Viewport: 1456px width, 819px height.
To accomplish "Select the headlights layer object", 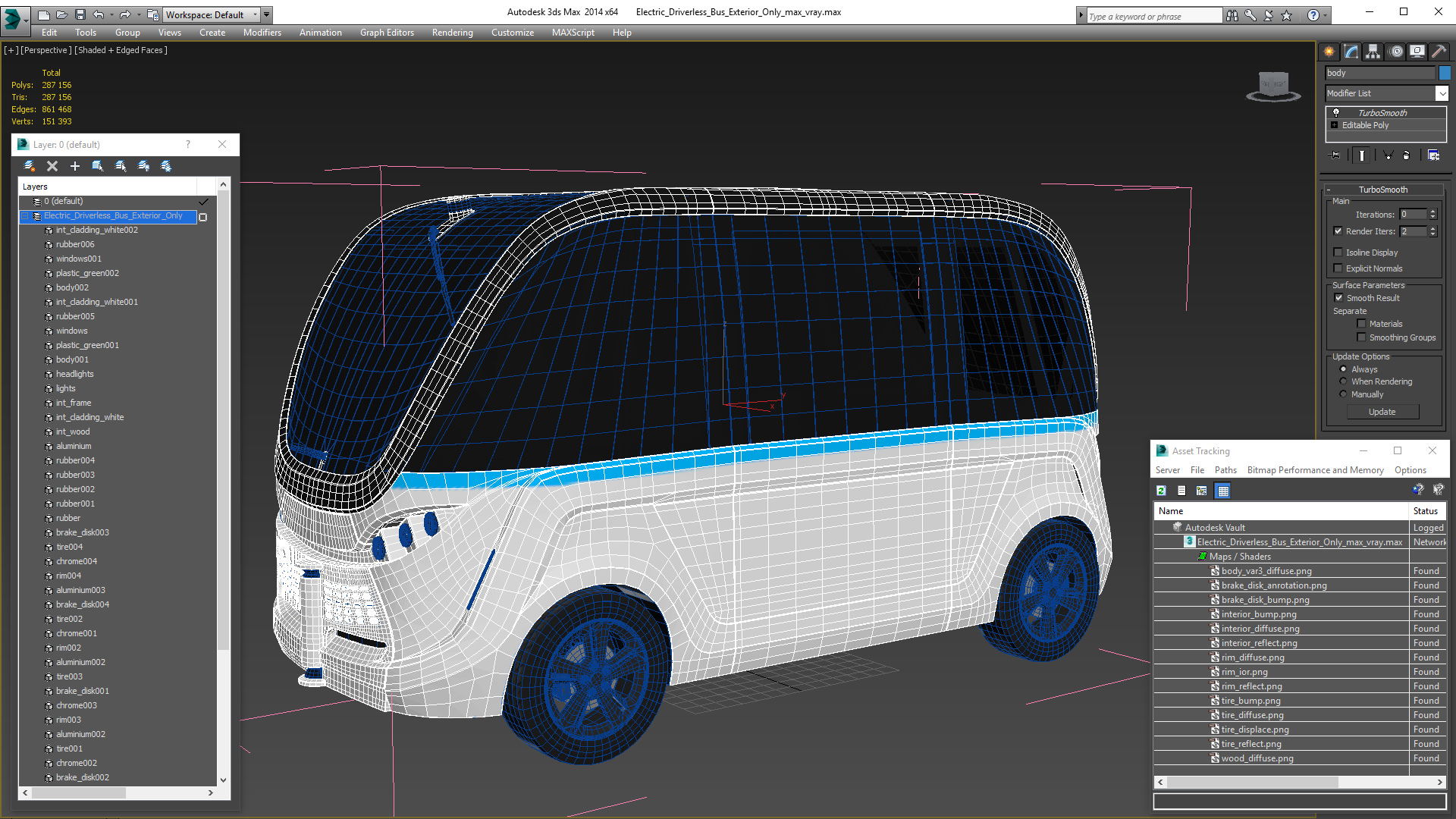I will click(74, 374).
